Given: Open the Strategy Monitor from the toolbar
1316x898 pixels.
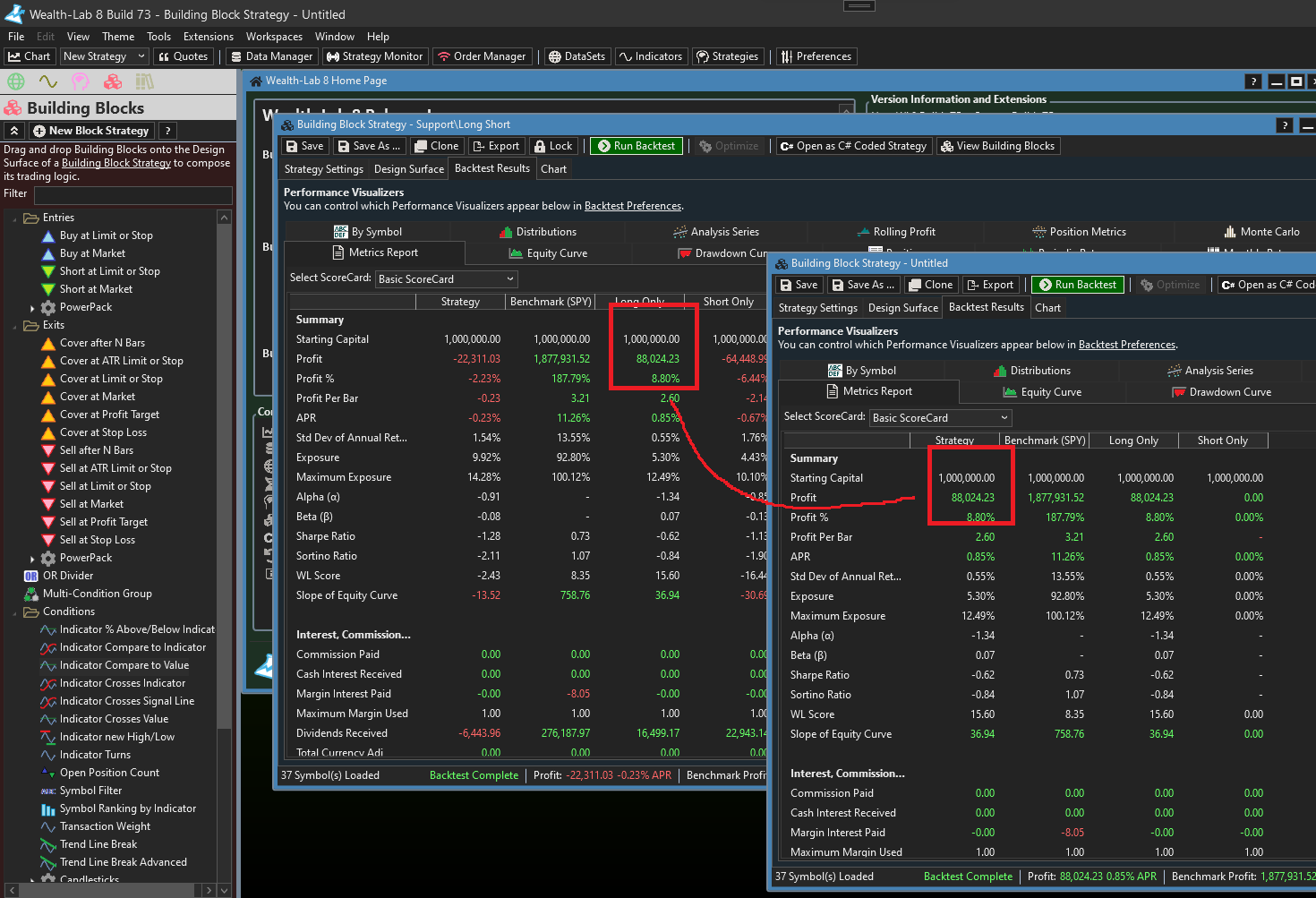Looking at the screenshot, I should (x=374, y=56).
